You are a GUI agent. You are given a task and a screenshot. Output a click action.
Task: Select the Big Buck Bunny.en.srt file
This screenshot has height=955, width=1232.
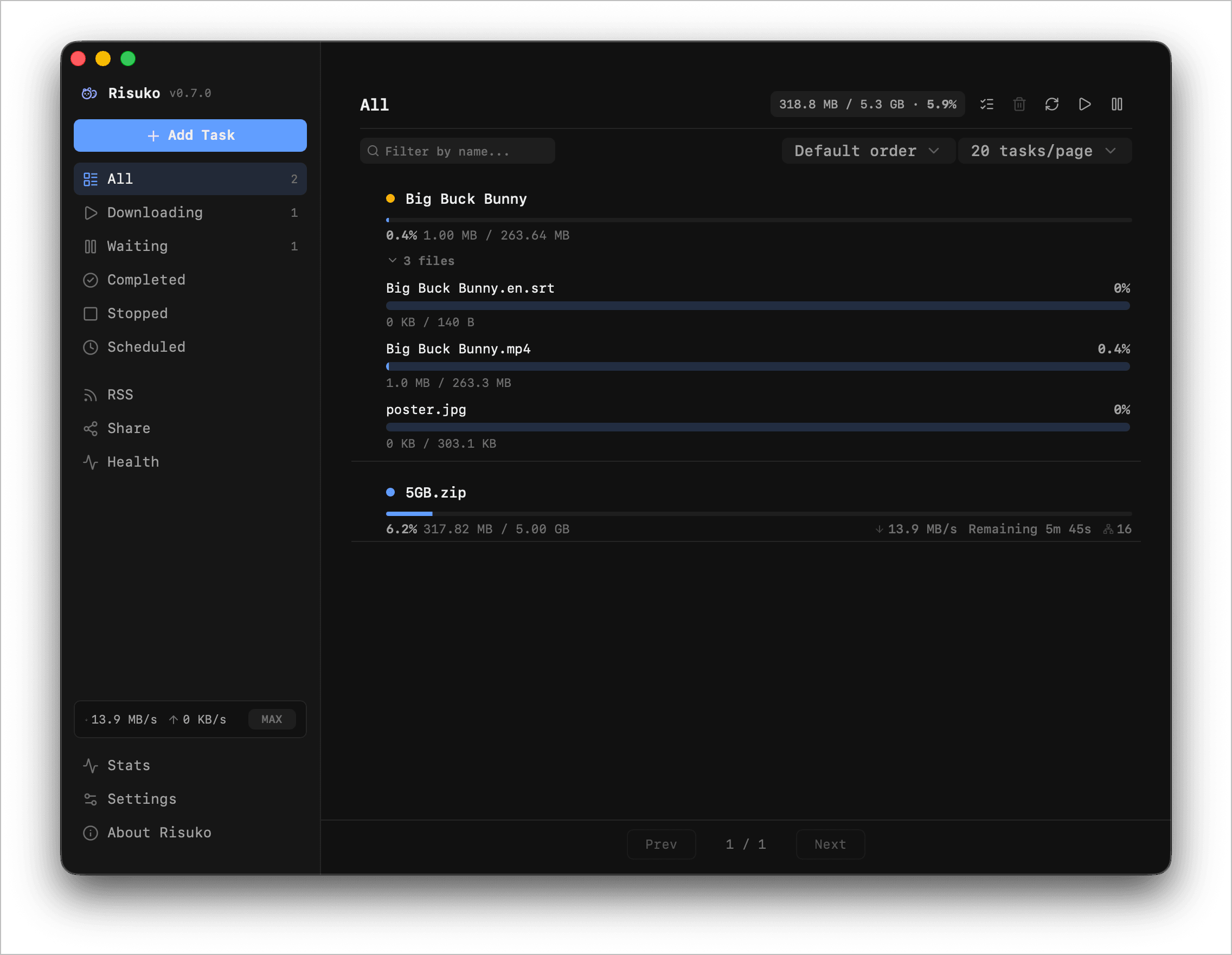pyautogui.click(x=470, y=288)
